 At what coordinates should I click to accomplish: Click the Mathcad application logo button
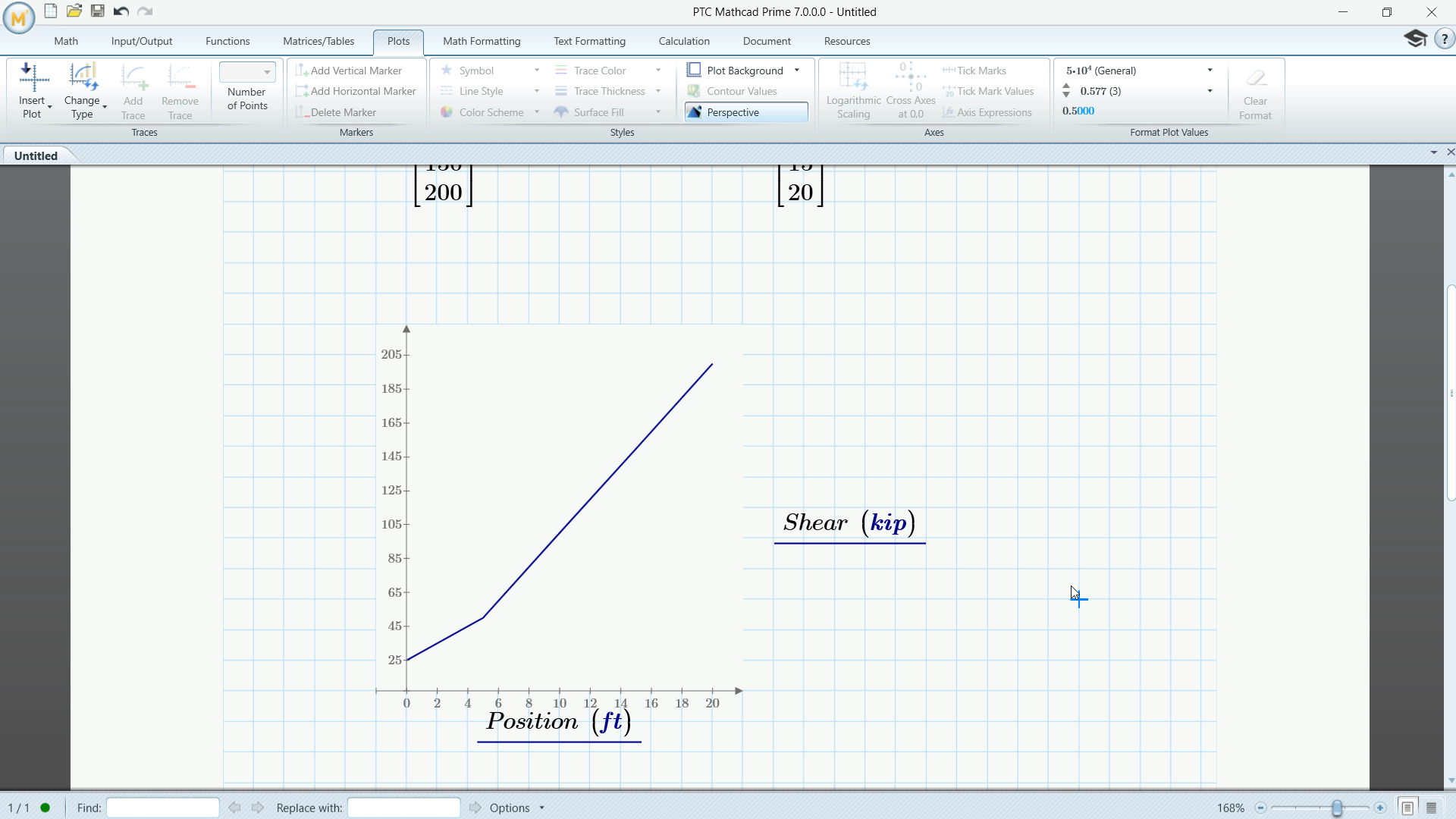(x=18, y=18)
